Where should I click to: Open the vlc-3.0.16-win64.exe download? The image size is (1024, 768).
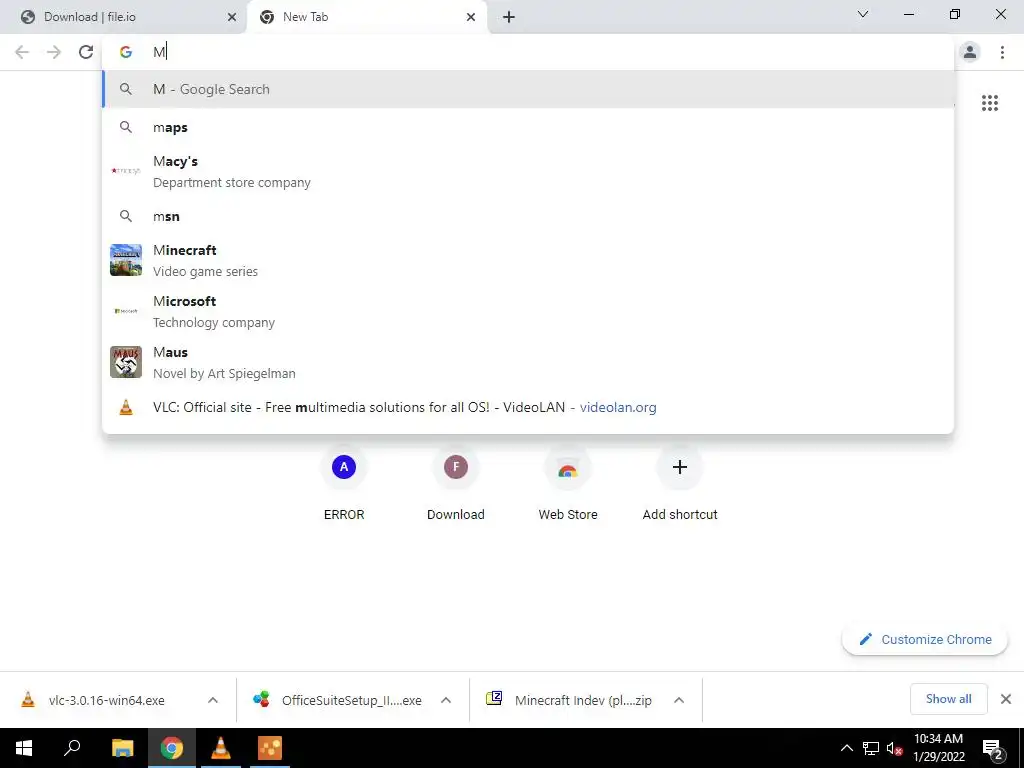click(108, 700)
